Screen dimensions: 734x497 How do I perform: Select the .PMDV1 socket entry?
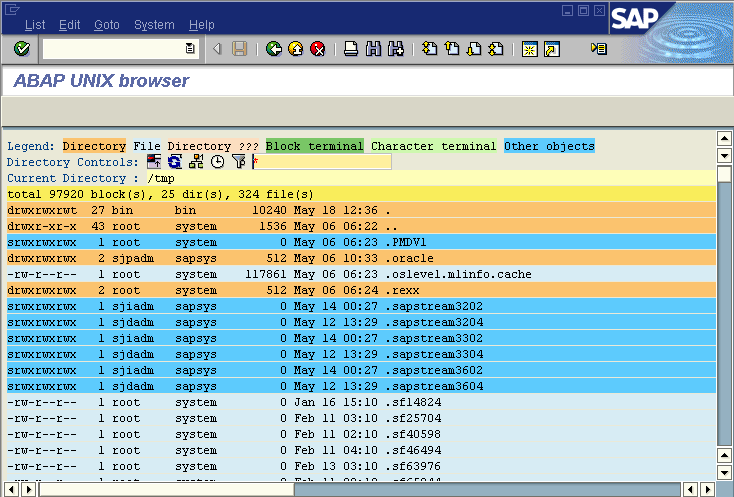tap(361, 242)
